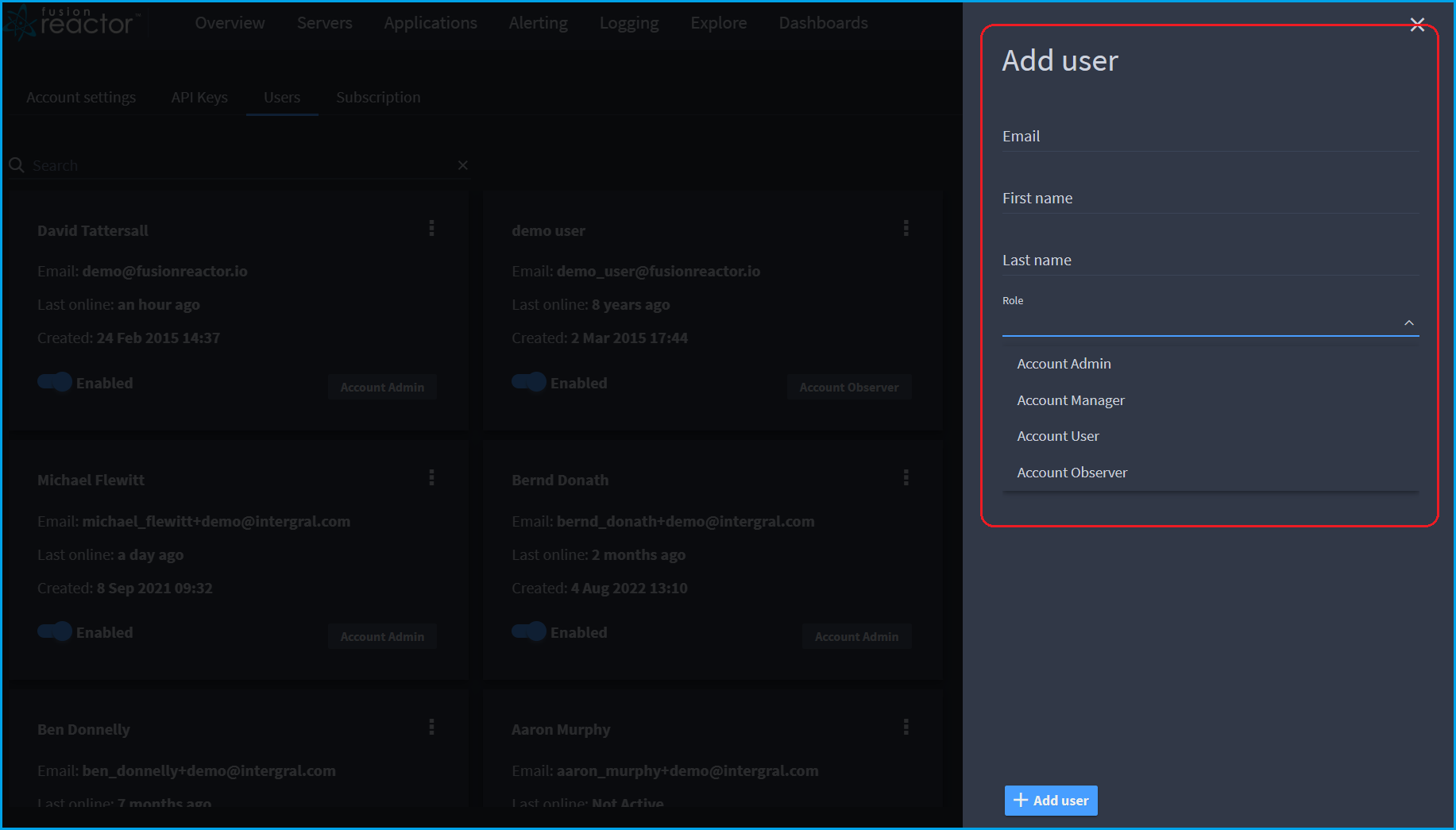Click the users Search input
1456x830 pixels.
[x=238, y=165]
